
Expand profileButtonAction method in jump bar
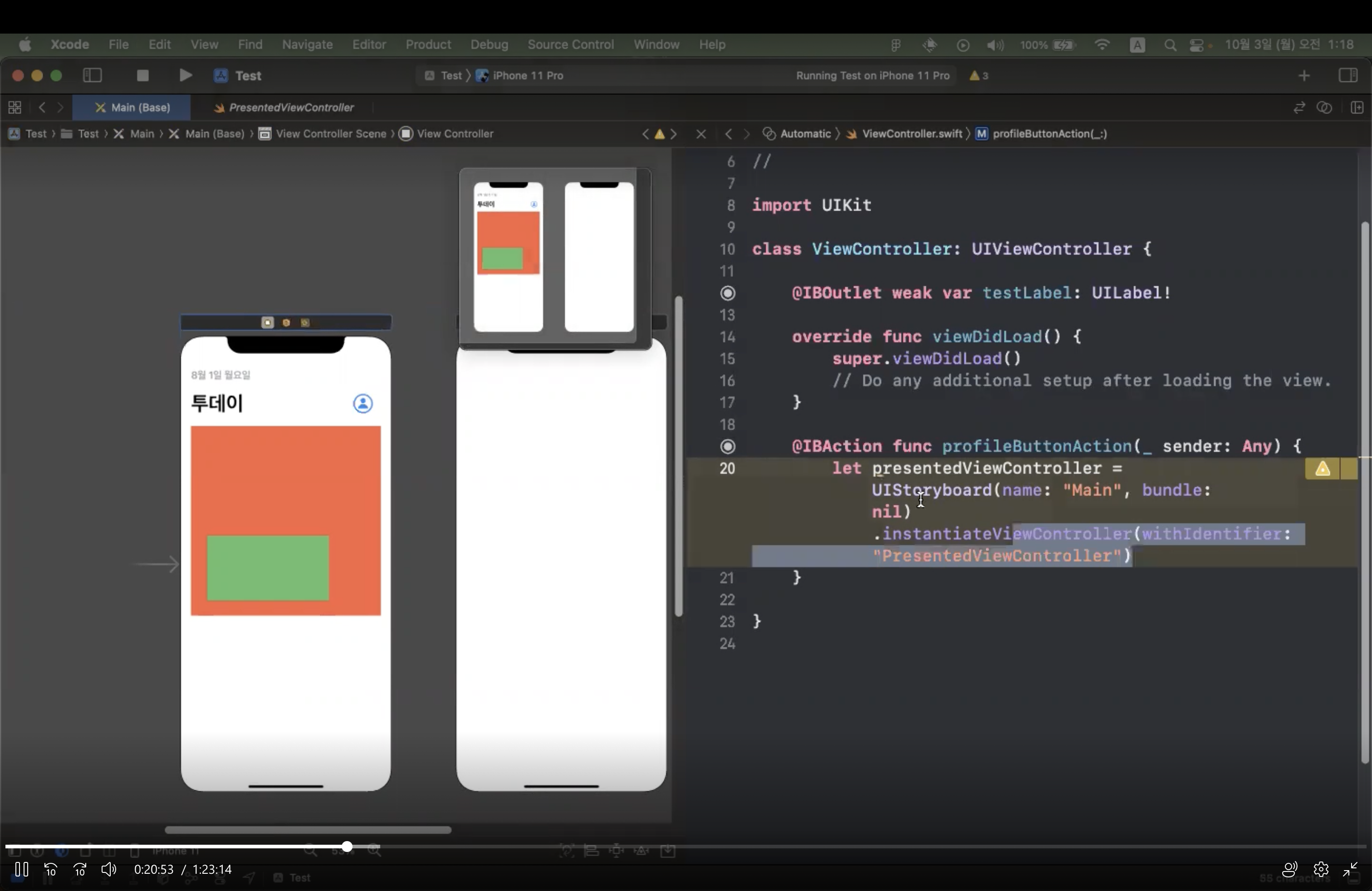1049,134
